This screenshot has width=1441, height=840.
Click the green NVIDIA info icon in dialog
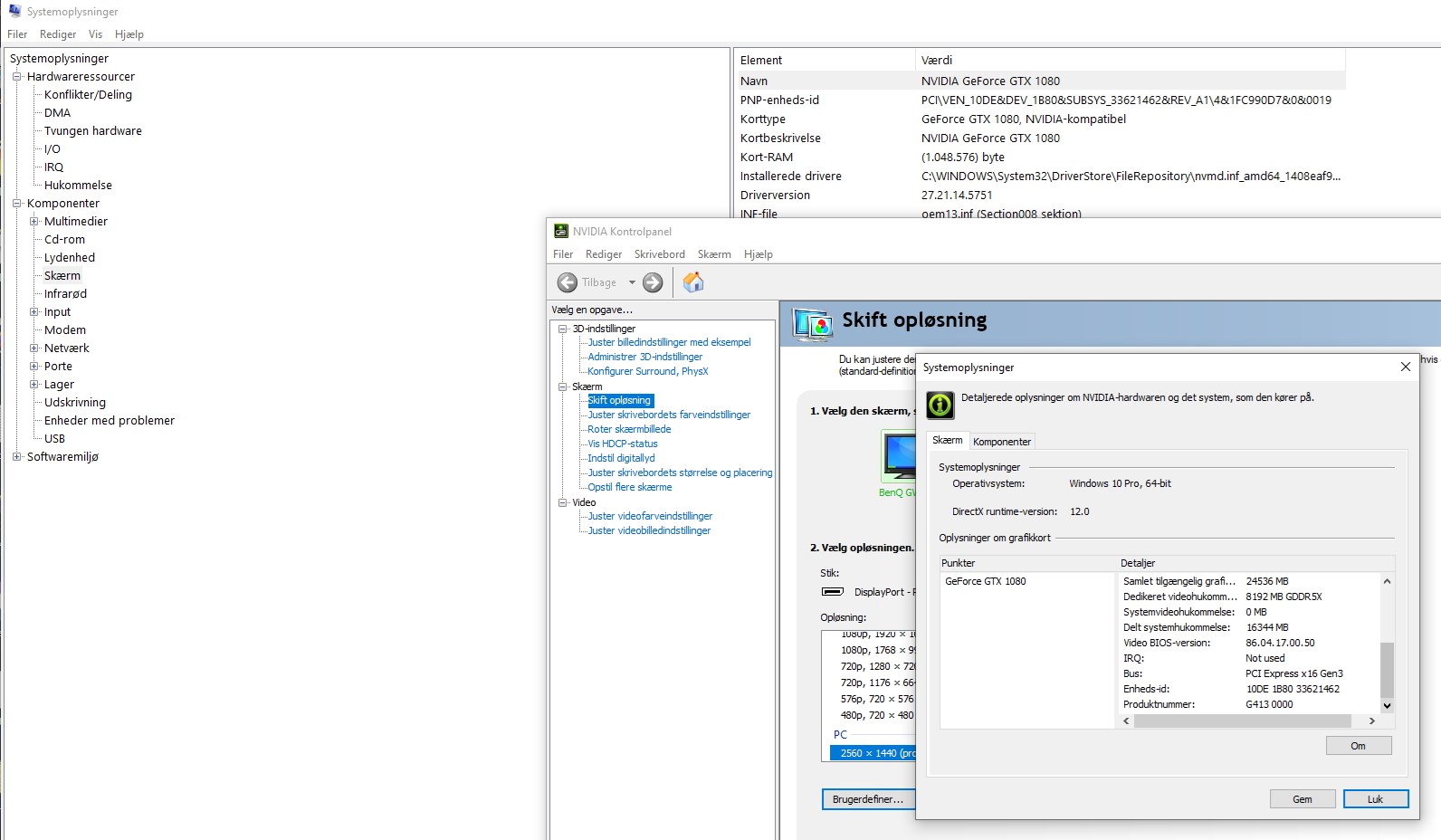940,405
